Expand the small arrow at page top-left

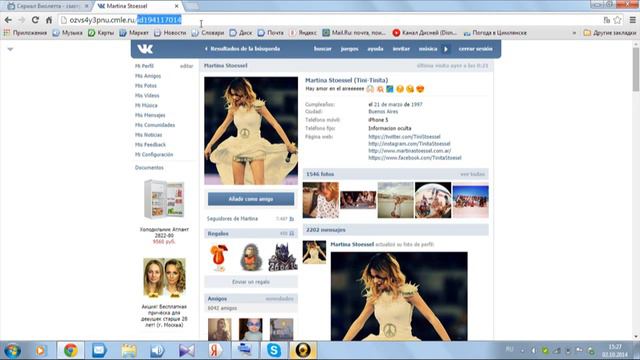pyautogui.click(x=10, y=49)
